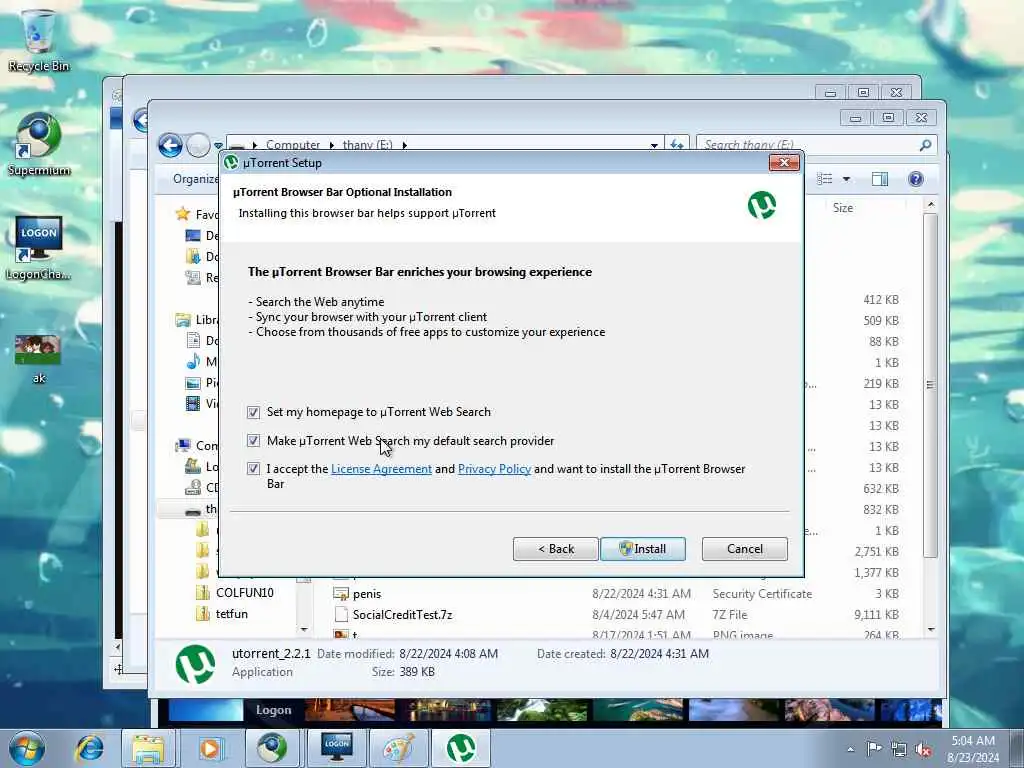
Task: Click the change view icon in Explorer
Action: coord(825,179)
